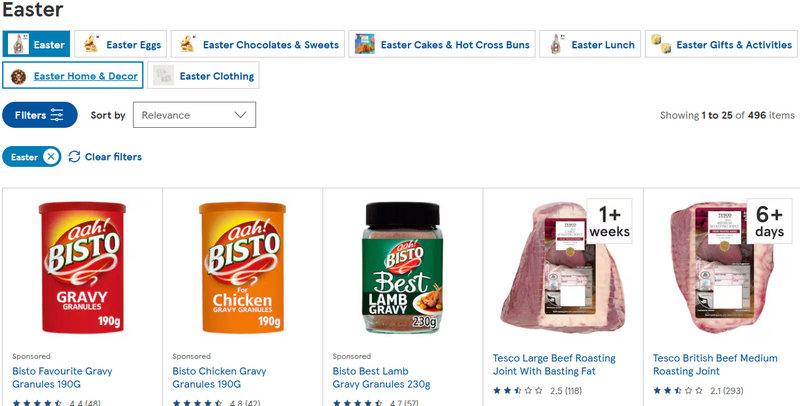Click the Easter Home & Decor wreath icon
The height and width of the screenshot is (406, 800).
tap(17, 76)
